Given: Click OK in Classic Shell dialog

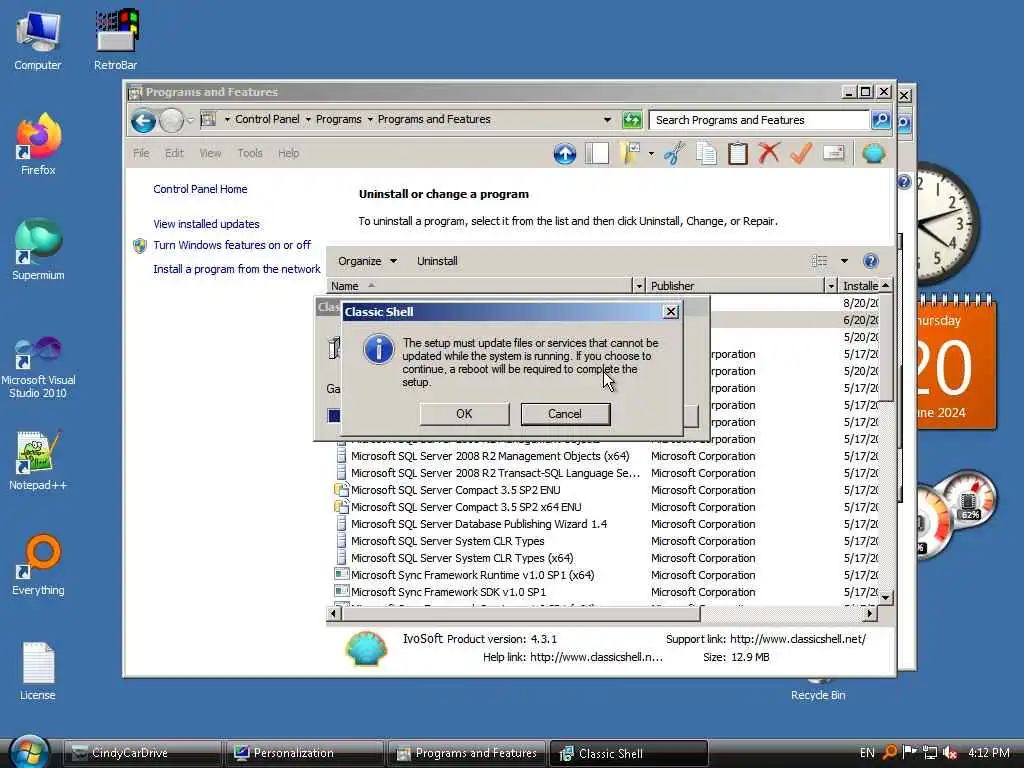Looking at the screenshot, I should 464,414.
